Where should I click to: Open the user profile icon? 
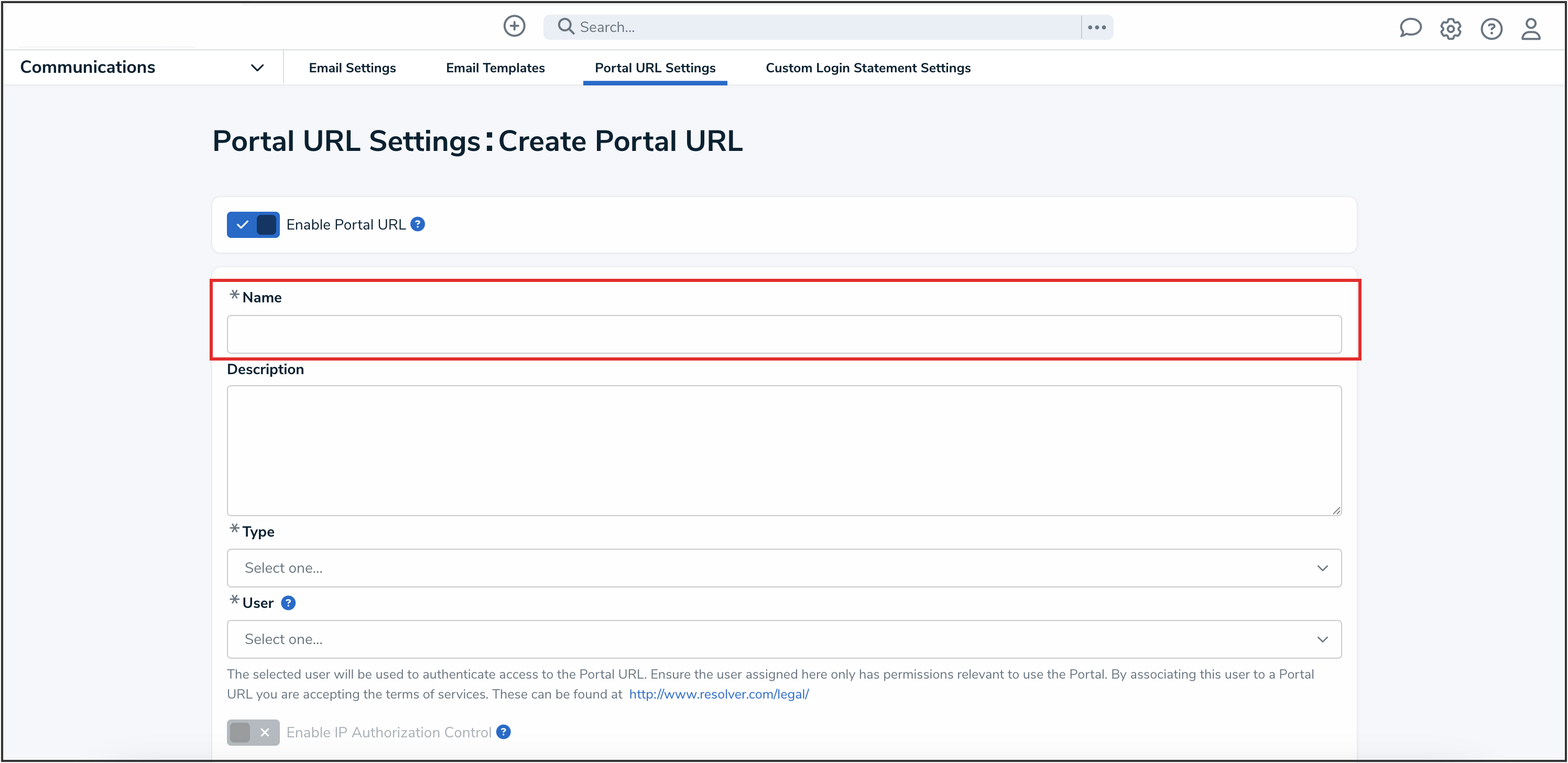point(1530,29)
